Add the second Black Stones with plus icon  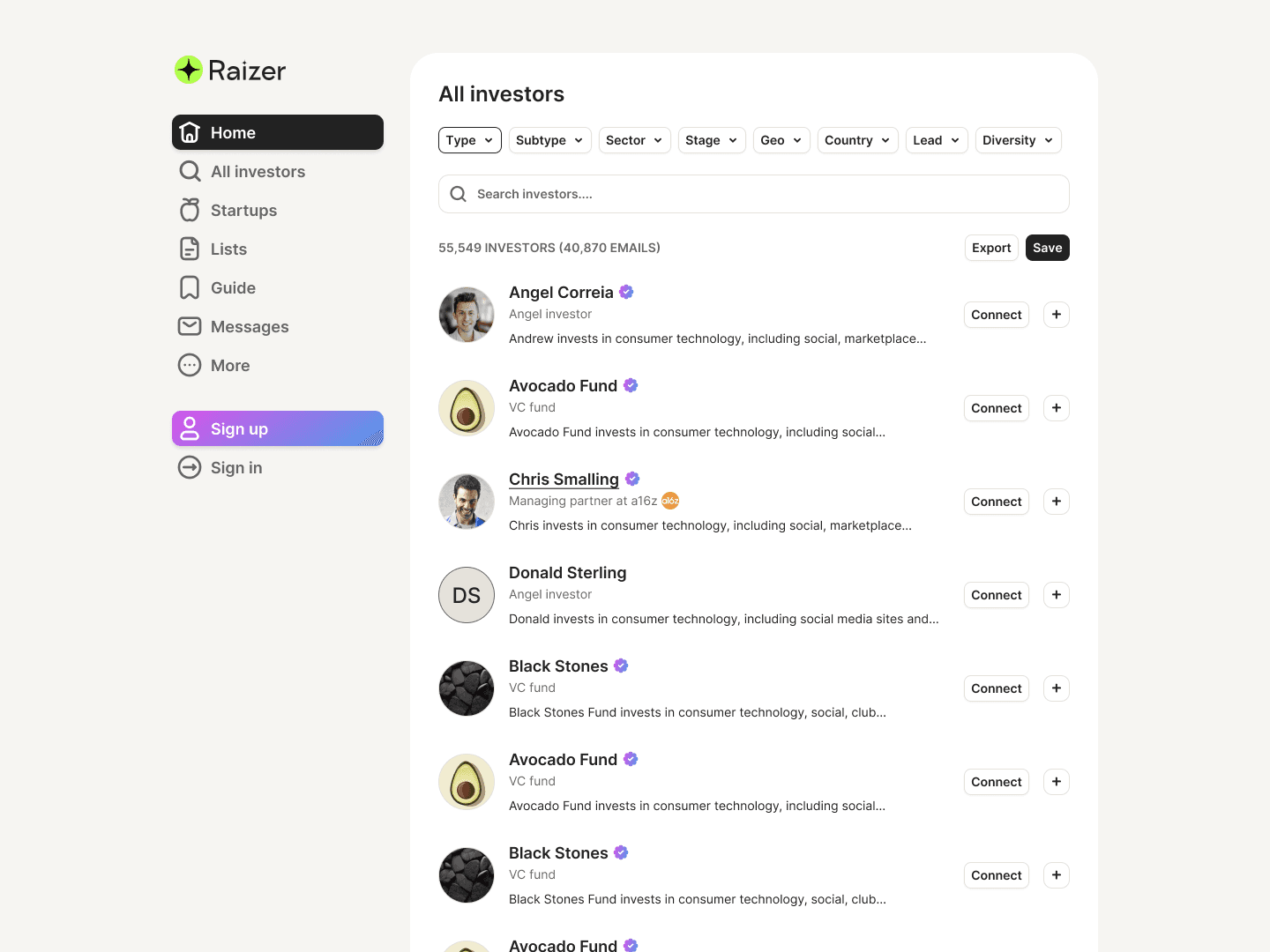tap(1057, 875)
